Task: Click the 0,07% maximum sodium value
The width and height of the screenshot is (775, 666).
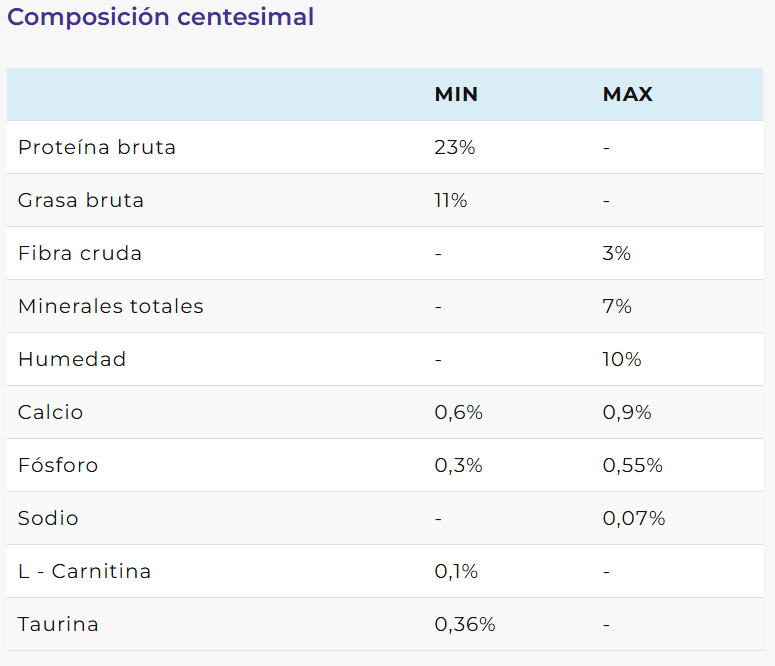Action: point(633,518)
